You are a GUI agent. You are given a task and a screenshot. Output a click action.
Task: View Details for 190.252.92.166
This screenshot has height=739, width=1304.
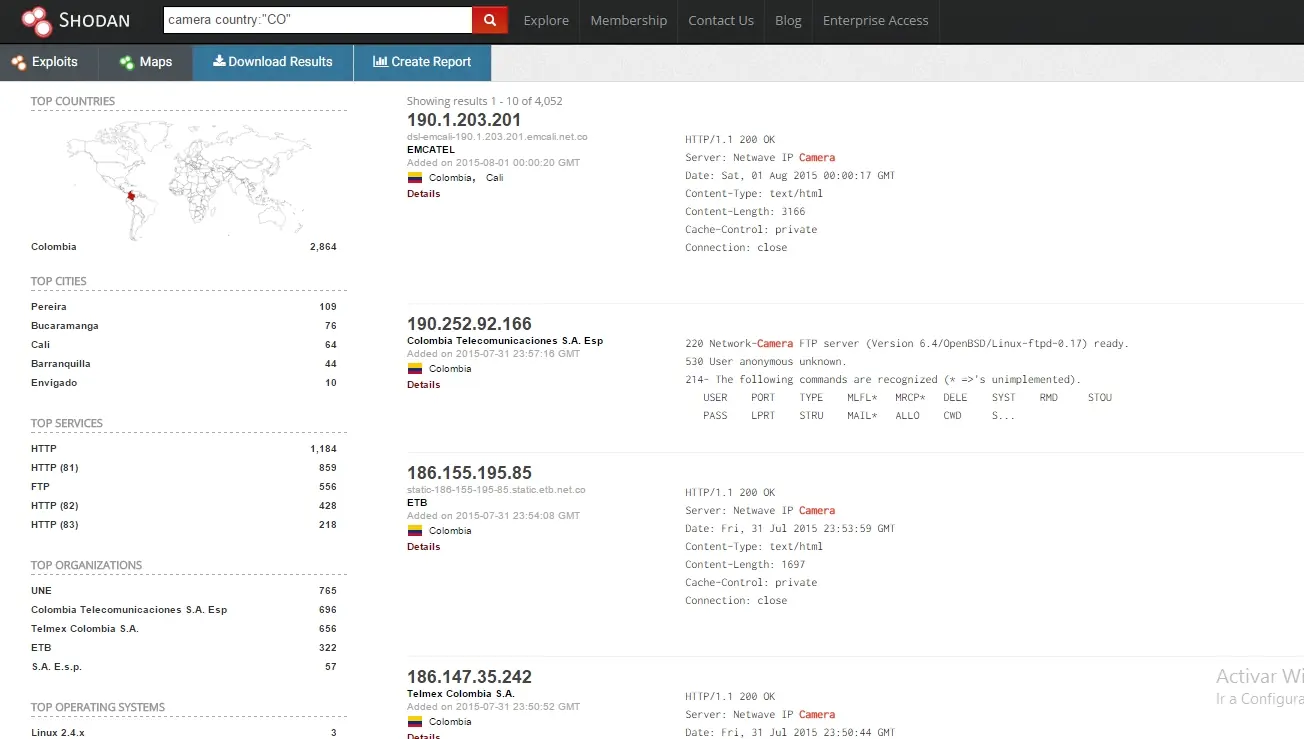[423, 385]
